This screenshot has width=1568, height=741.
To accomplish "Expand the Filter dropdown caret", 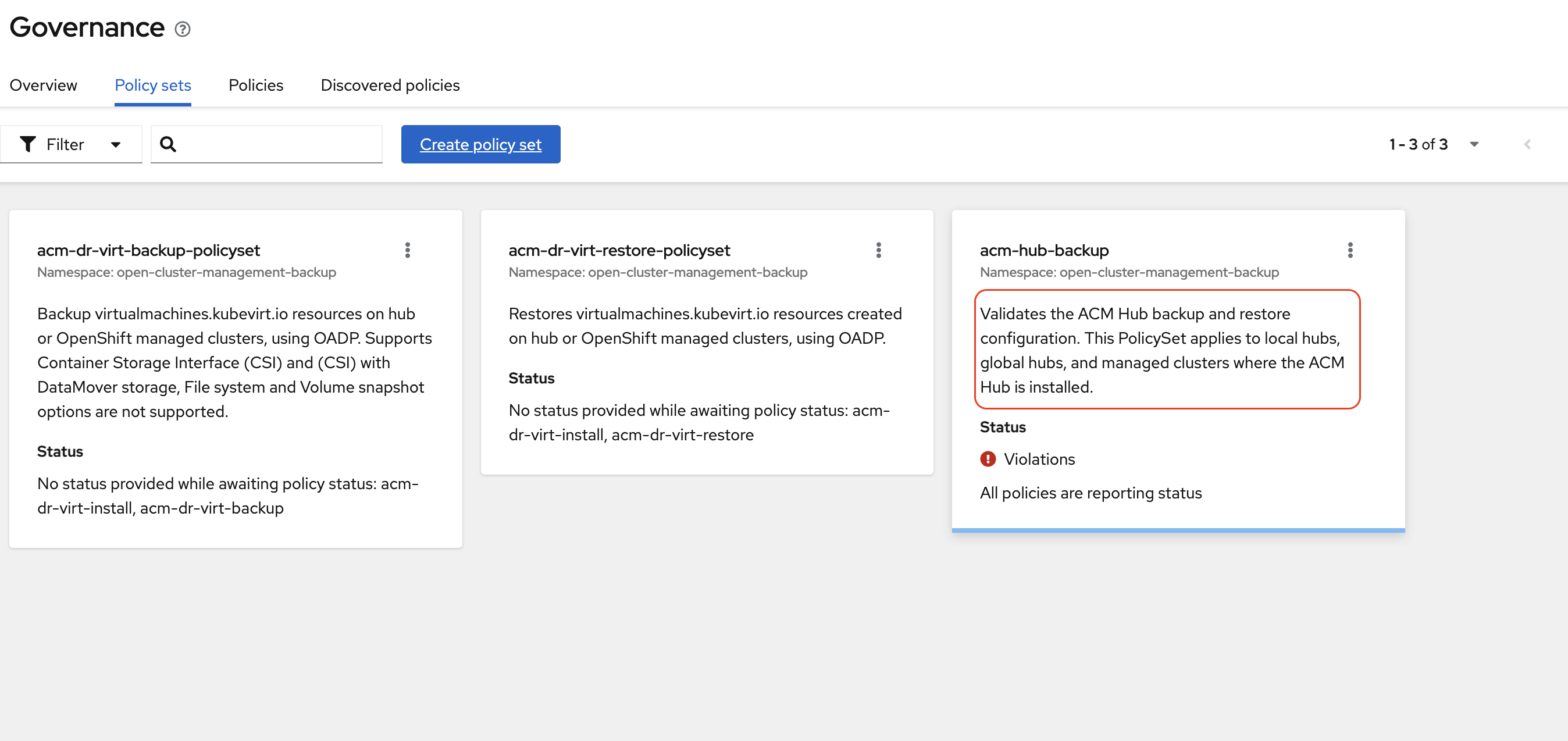I will pyautogui.click(x=116, y=144).
